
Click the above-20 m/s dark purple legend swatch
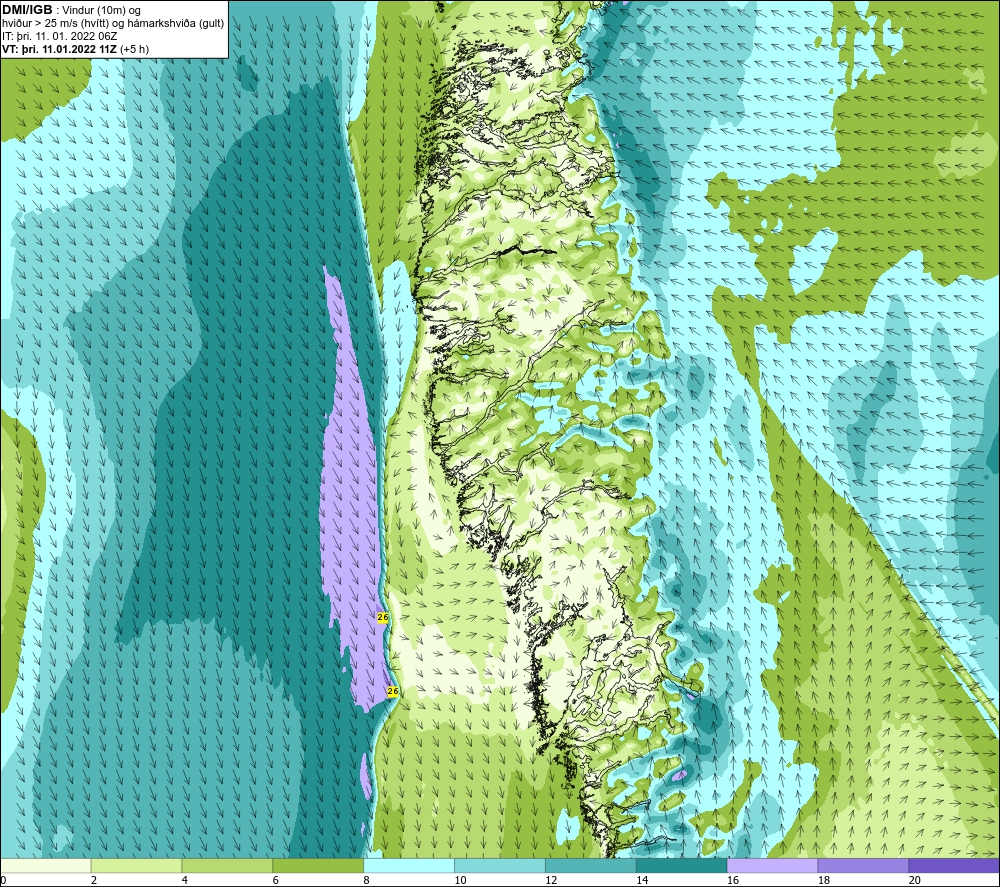point(954,865)
